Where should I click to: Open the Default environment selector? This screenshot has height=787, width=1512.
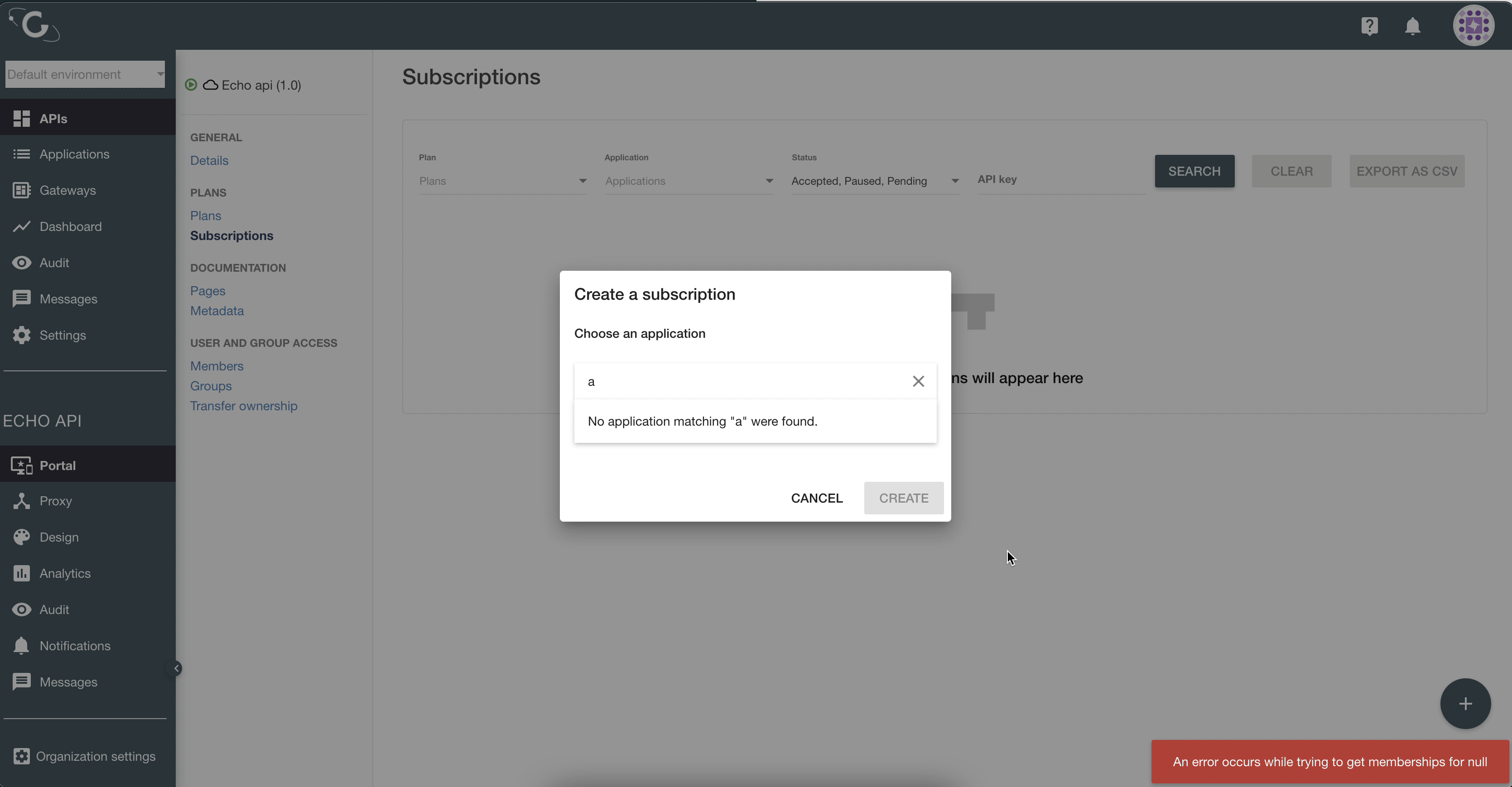coord(85,74)
